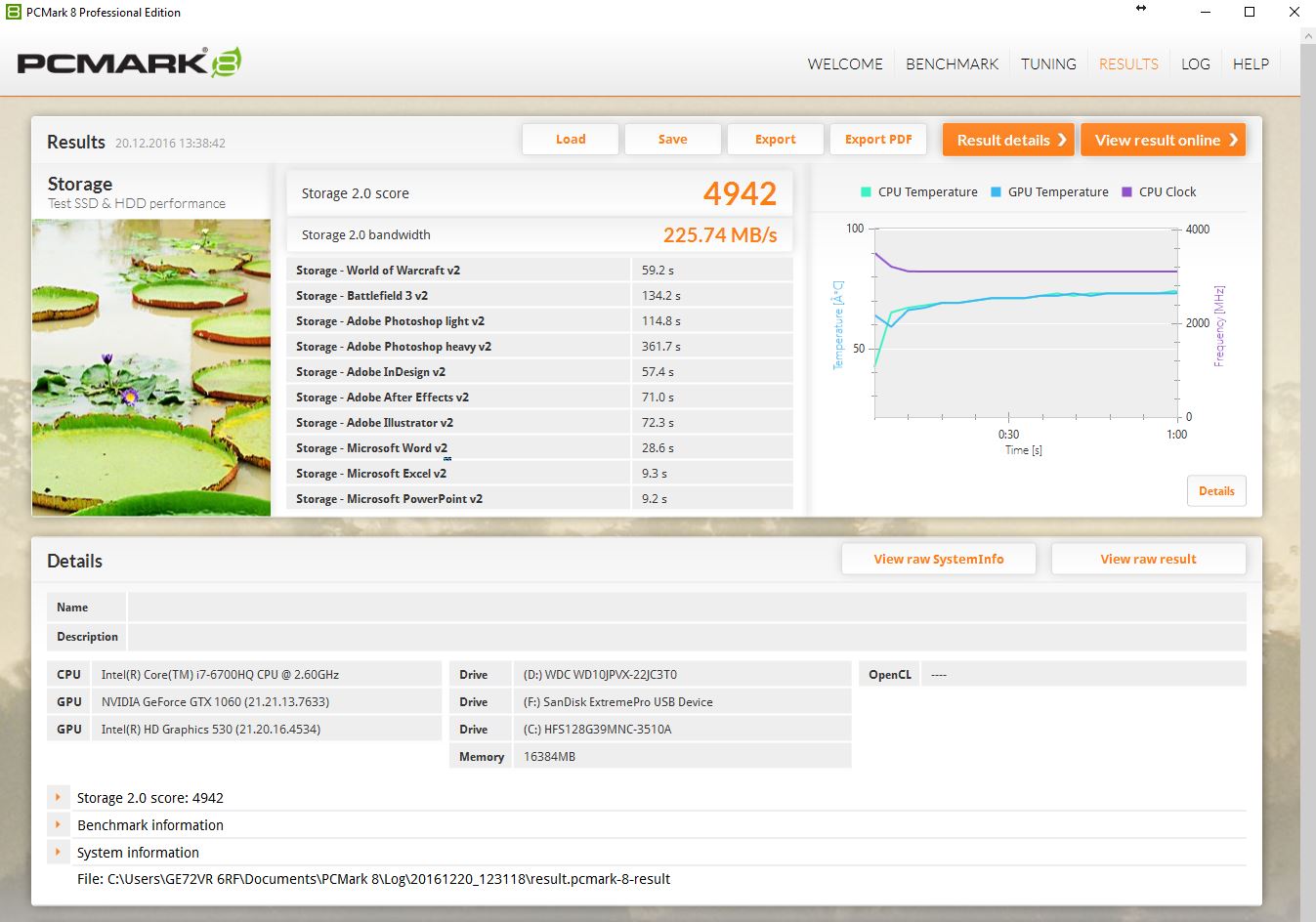The height and width of the screenshot is (922, 1316).
Task: Click the Storage 2.0 score value 4942
Action: 740,193
